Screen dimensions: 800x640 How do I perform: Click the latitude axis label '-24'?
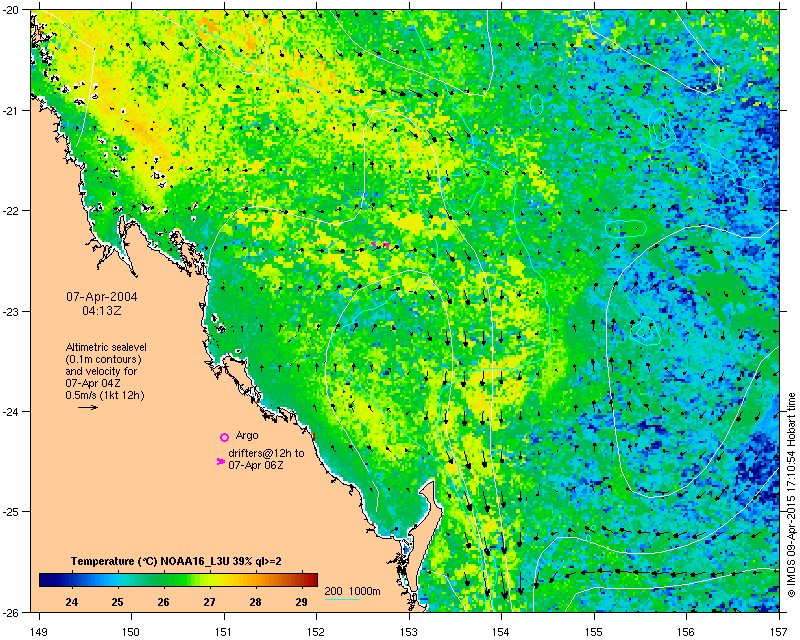(12, 411)
